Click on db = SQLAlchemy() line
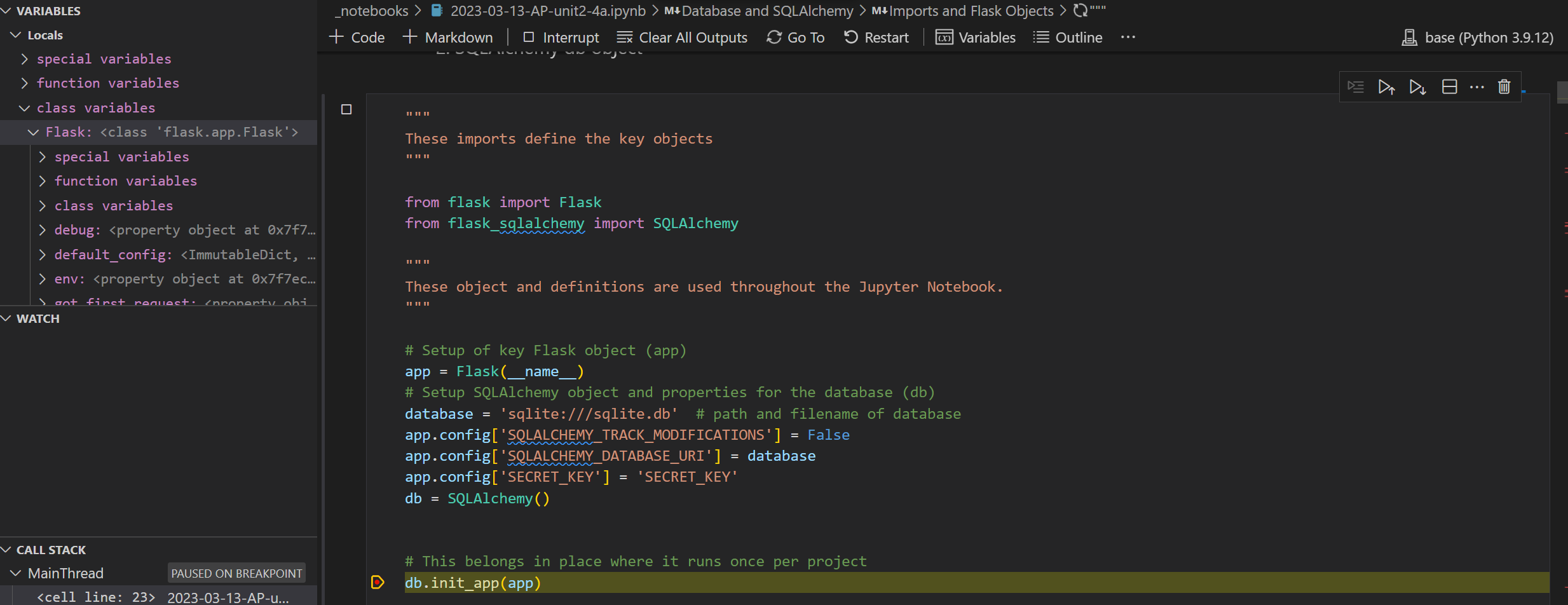The width and height of the screenshot is (1568, 605). coord(477,499)
